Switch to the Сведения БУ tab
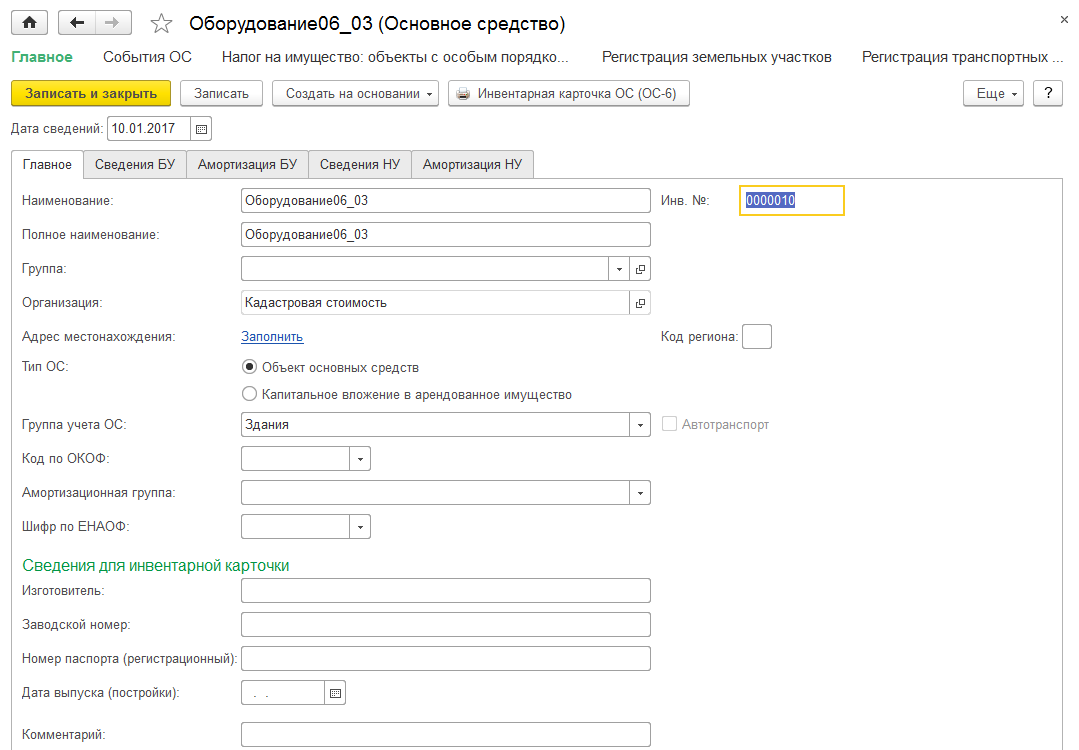This screenshot has width=1079, height=750. (134, 165)
